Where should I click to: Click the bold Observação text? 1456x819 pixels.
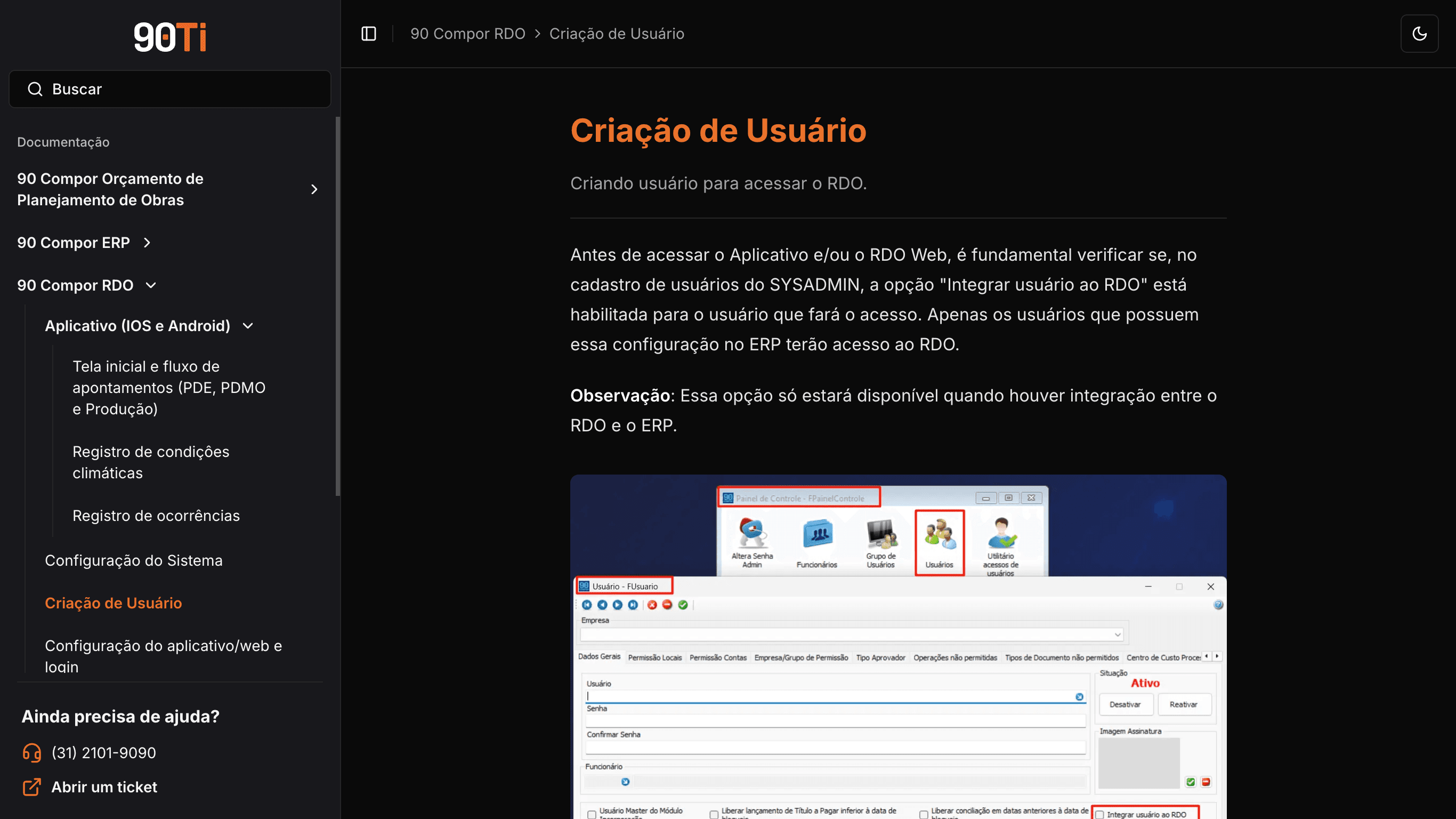620,395
